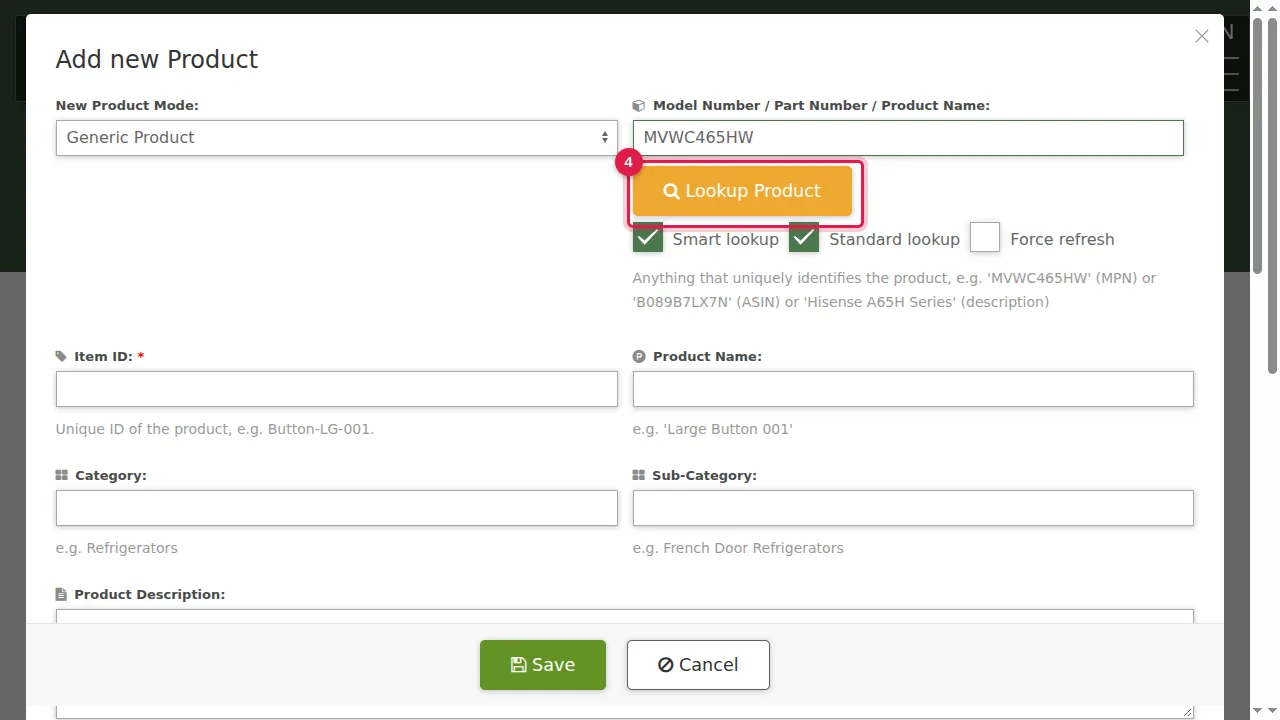Click the document icon beside Product Description
Screen dimensions: 1280x720
61,594
